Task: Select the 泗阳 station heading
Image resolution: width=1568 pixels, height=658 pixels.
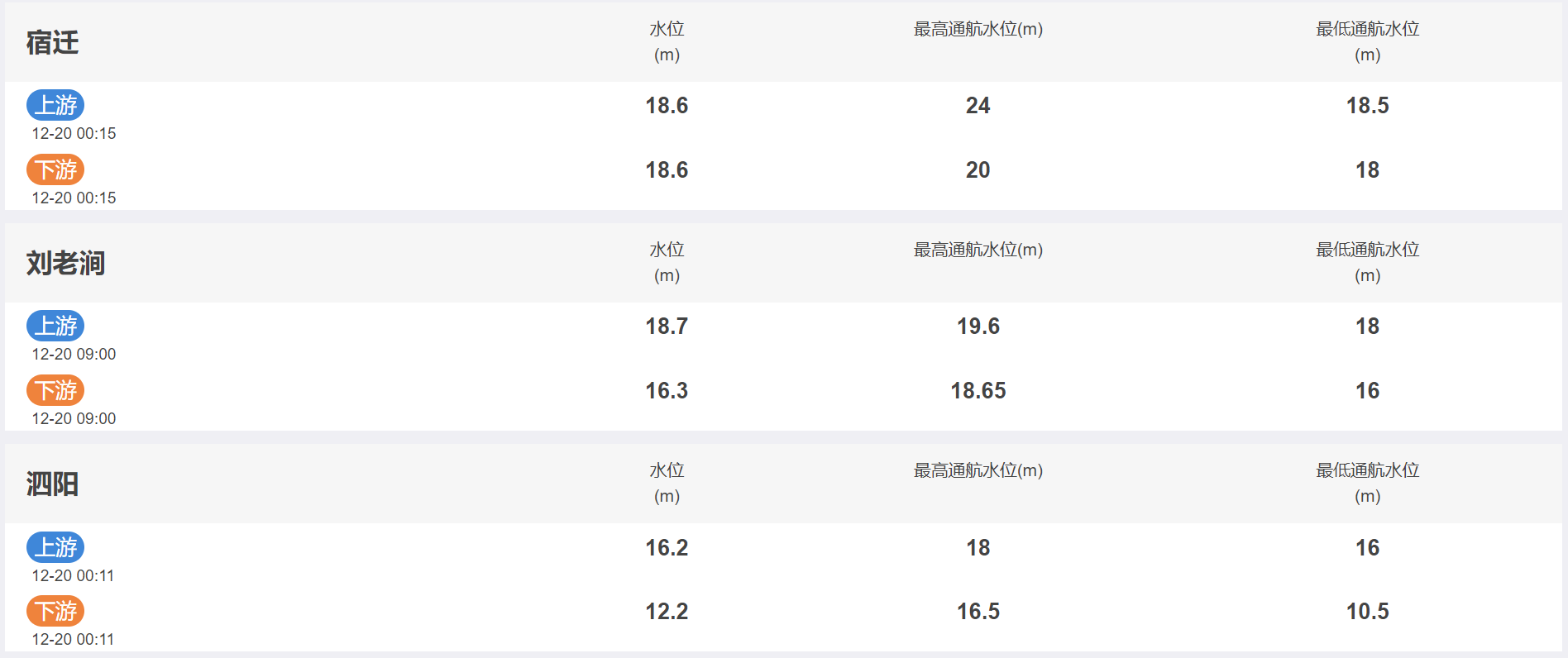Action: 53,484
